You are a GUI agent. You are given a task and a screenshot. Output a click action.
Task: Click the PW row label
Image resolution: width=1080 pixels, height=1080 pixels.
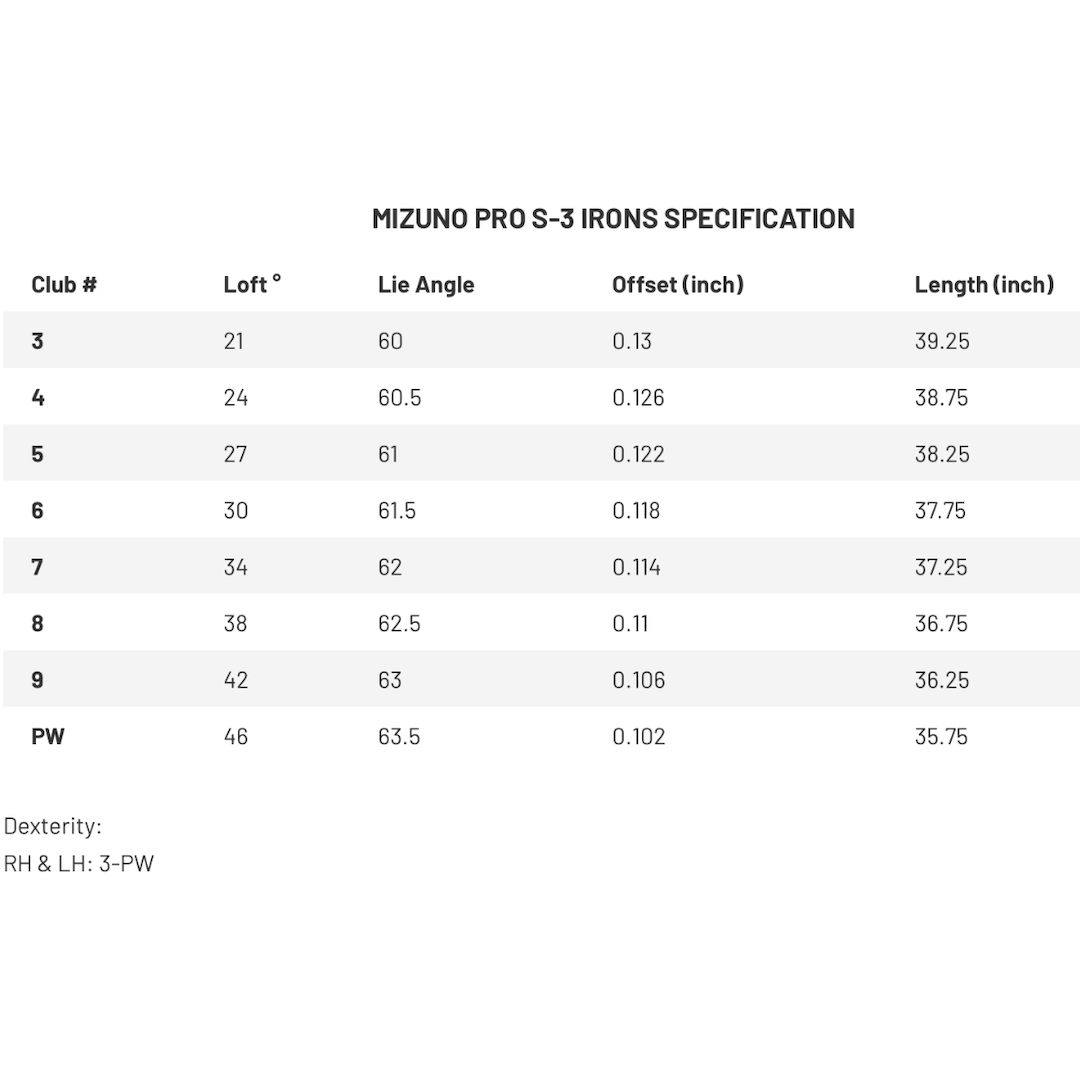48,737
